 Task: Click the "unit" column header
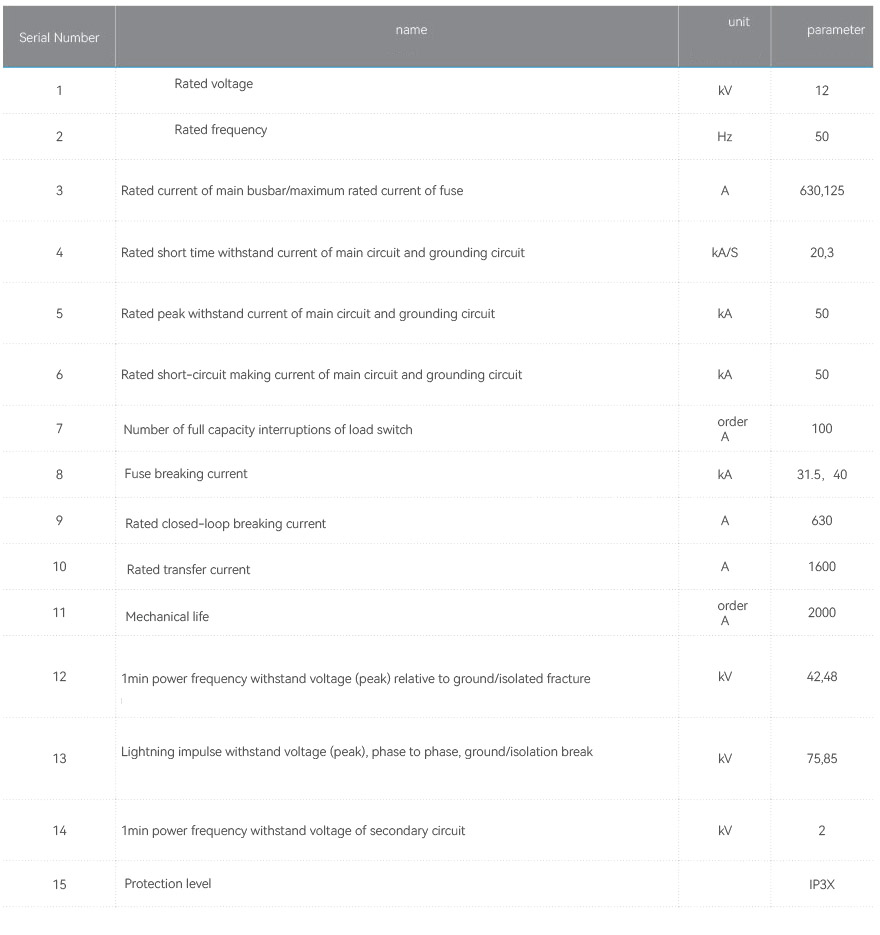[x=739, y=22]
